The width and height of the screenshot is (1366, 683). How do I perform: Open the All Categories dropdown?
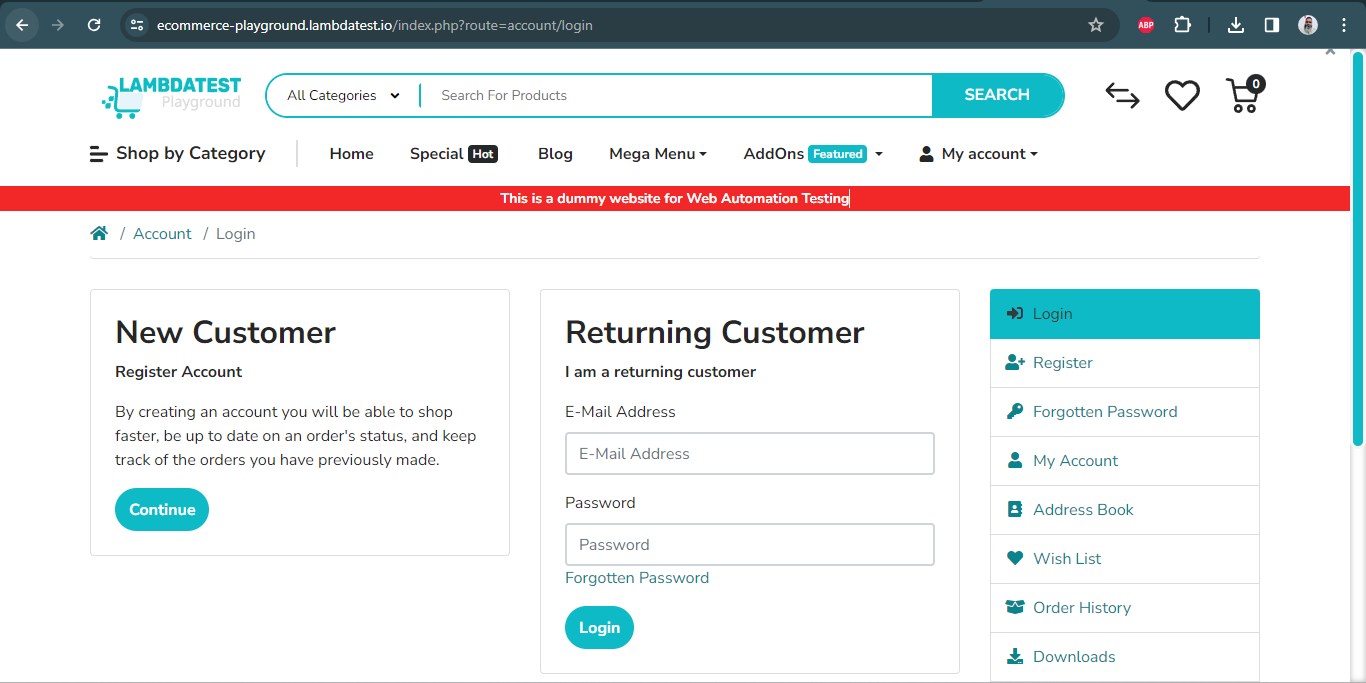coord(340,95)
